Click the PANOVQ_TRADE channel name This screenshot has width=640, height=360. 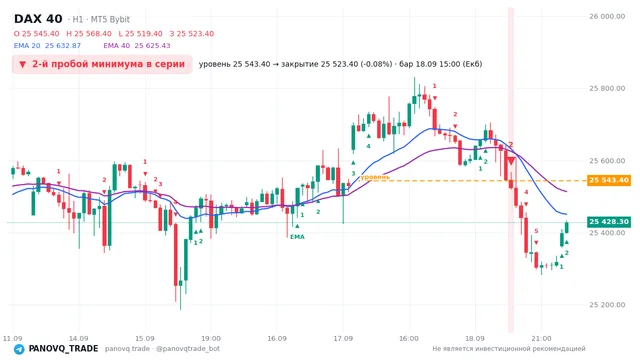[63, 349]
